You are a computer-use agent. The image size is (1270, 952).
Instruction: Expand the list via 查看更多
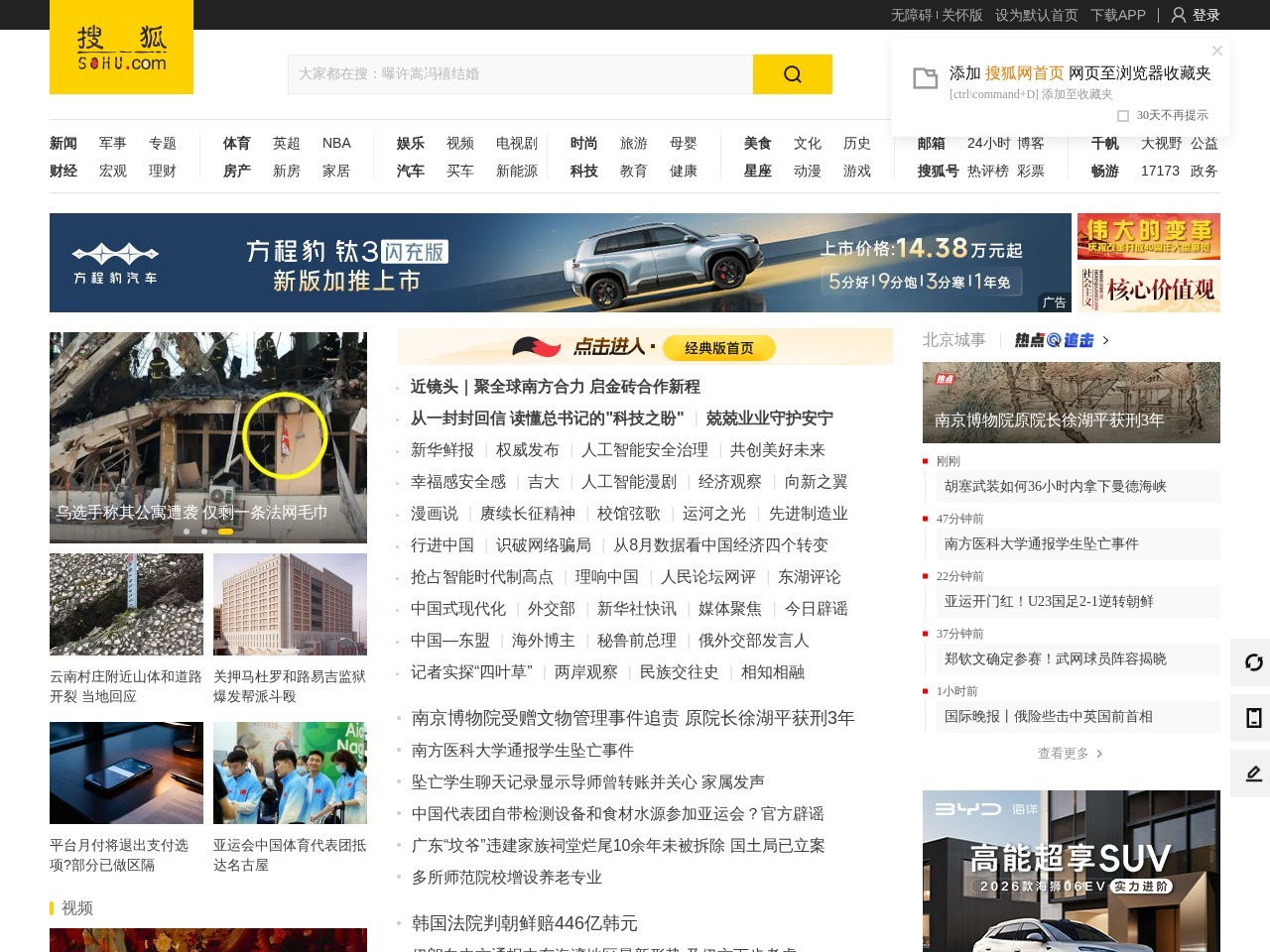coord(1071,754)
